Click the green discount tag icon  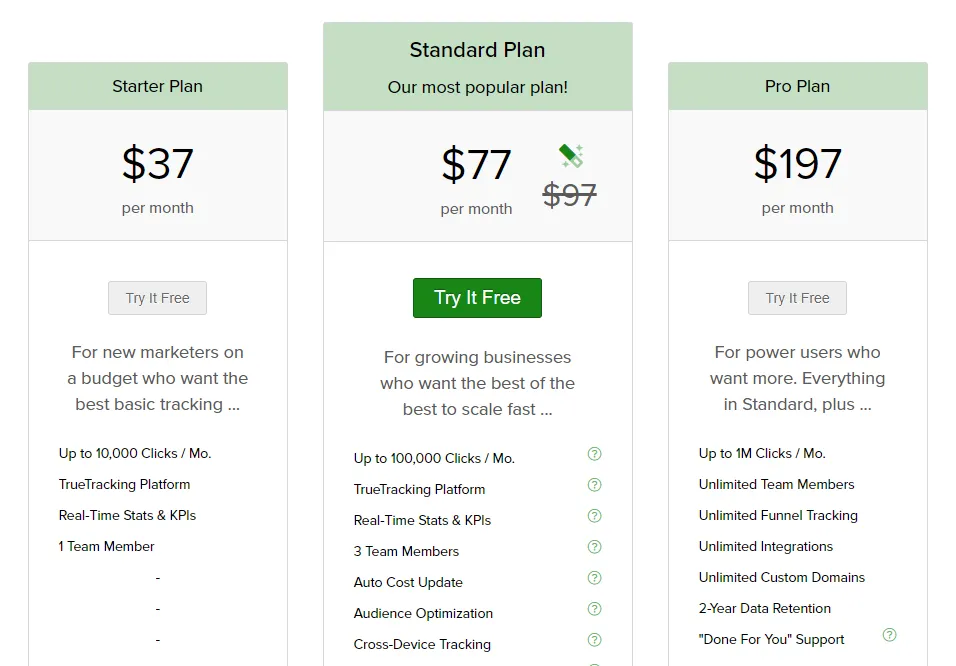click(x=571, y=156)
